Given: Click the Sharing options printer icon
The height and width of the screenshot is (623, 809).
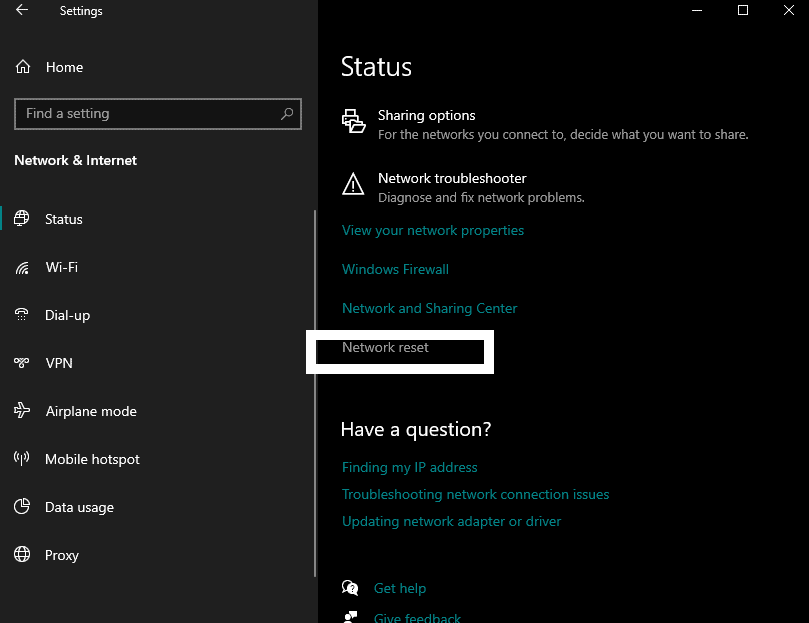Looking at the screenshot, I should point(353,121).
